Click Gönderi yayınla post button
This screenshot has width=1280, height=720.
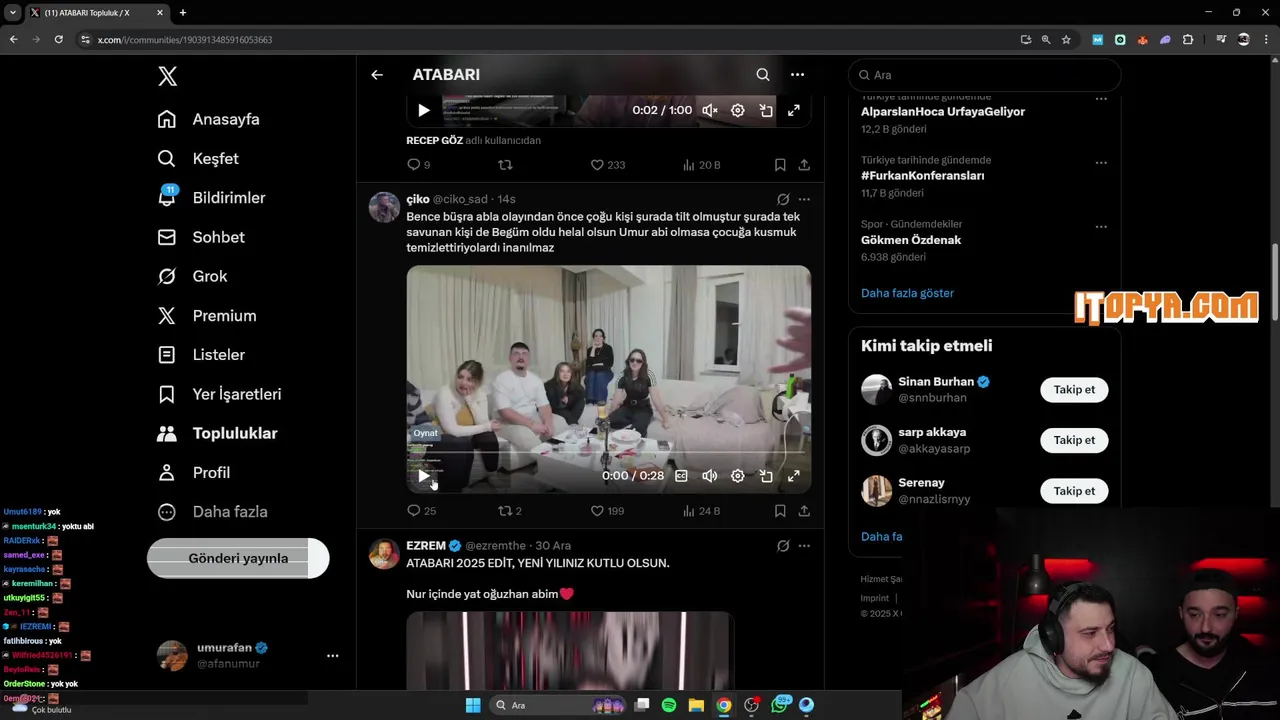tap(238, 558)
